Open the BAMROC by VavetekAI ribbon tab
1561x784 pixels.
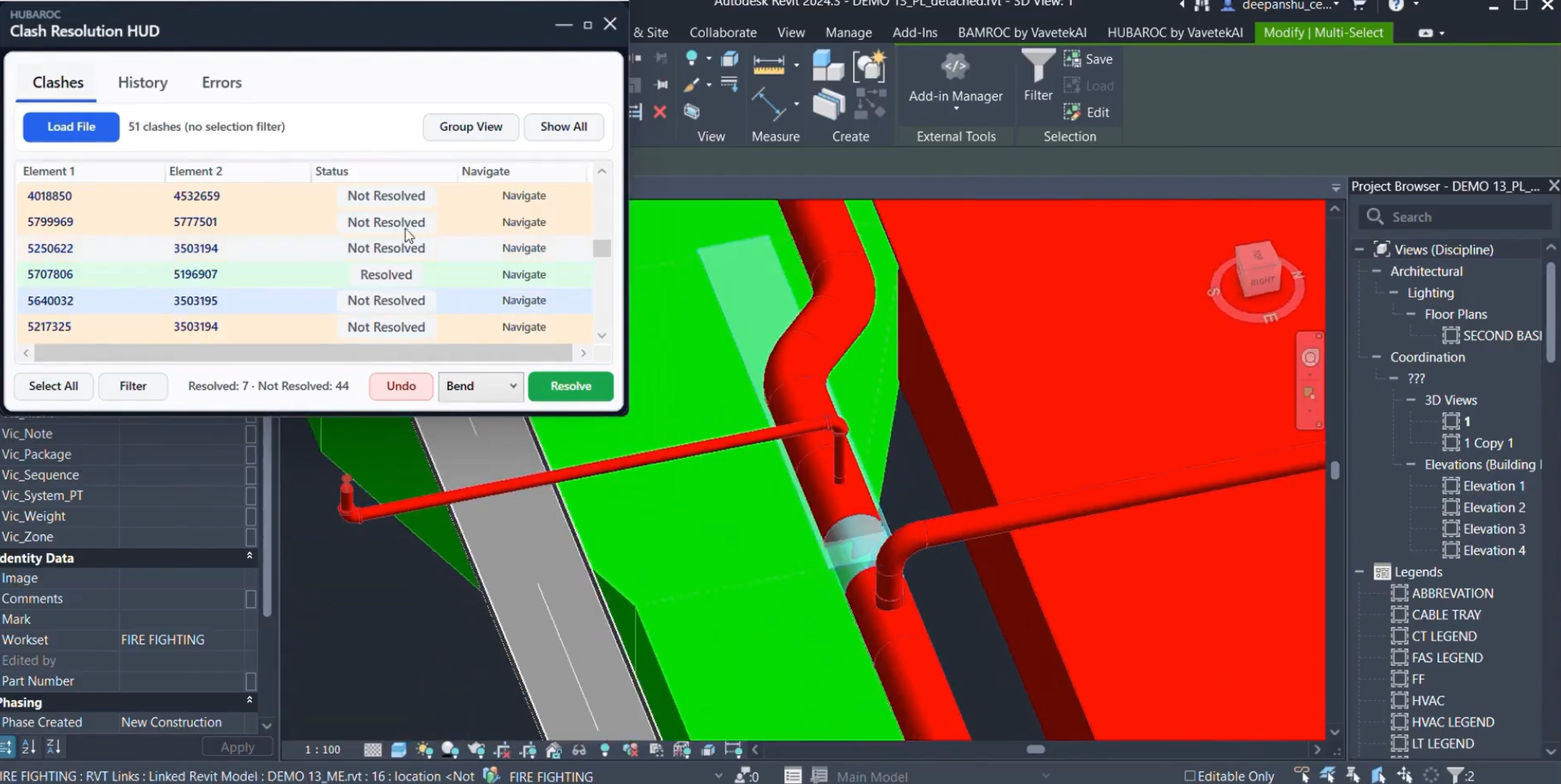[x=1022, y=33]
